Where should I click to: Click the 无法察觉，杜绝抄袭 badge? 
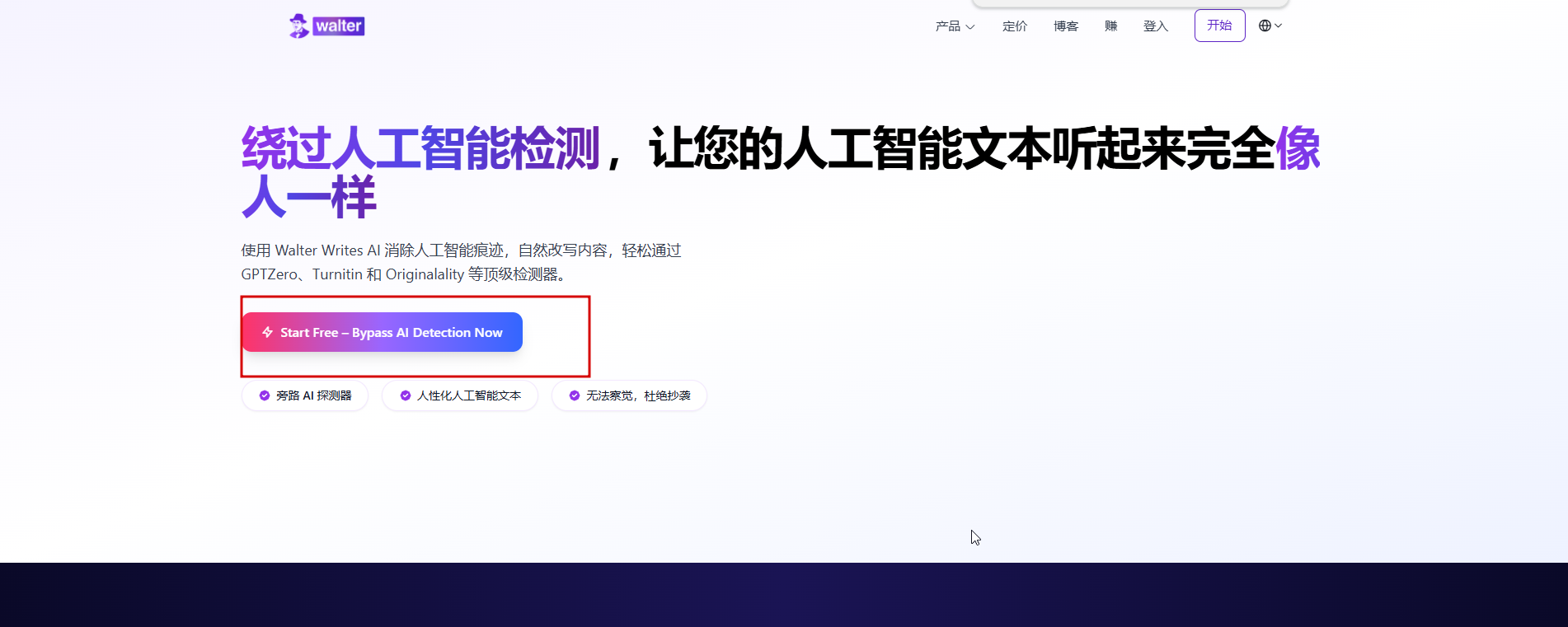(629, 395)
